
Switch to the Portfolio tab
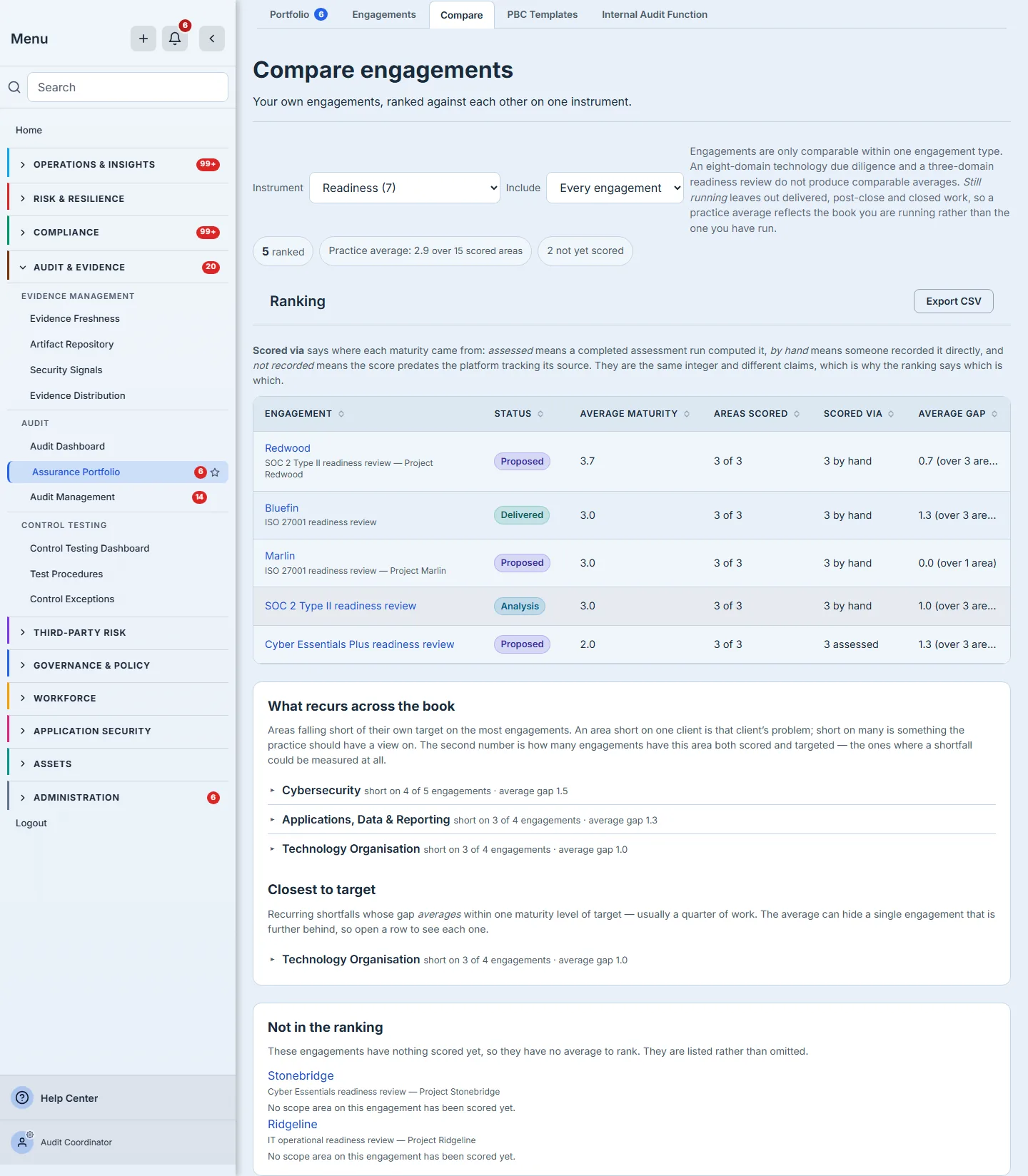(x=298, y=14)
